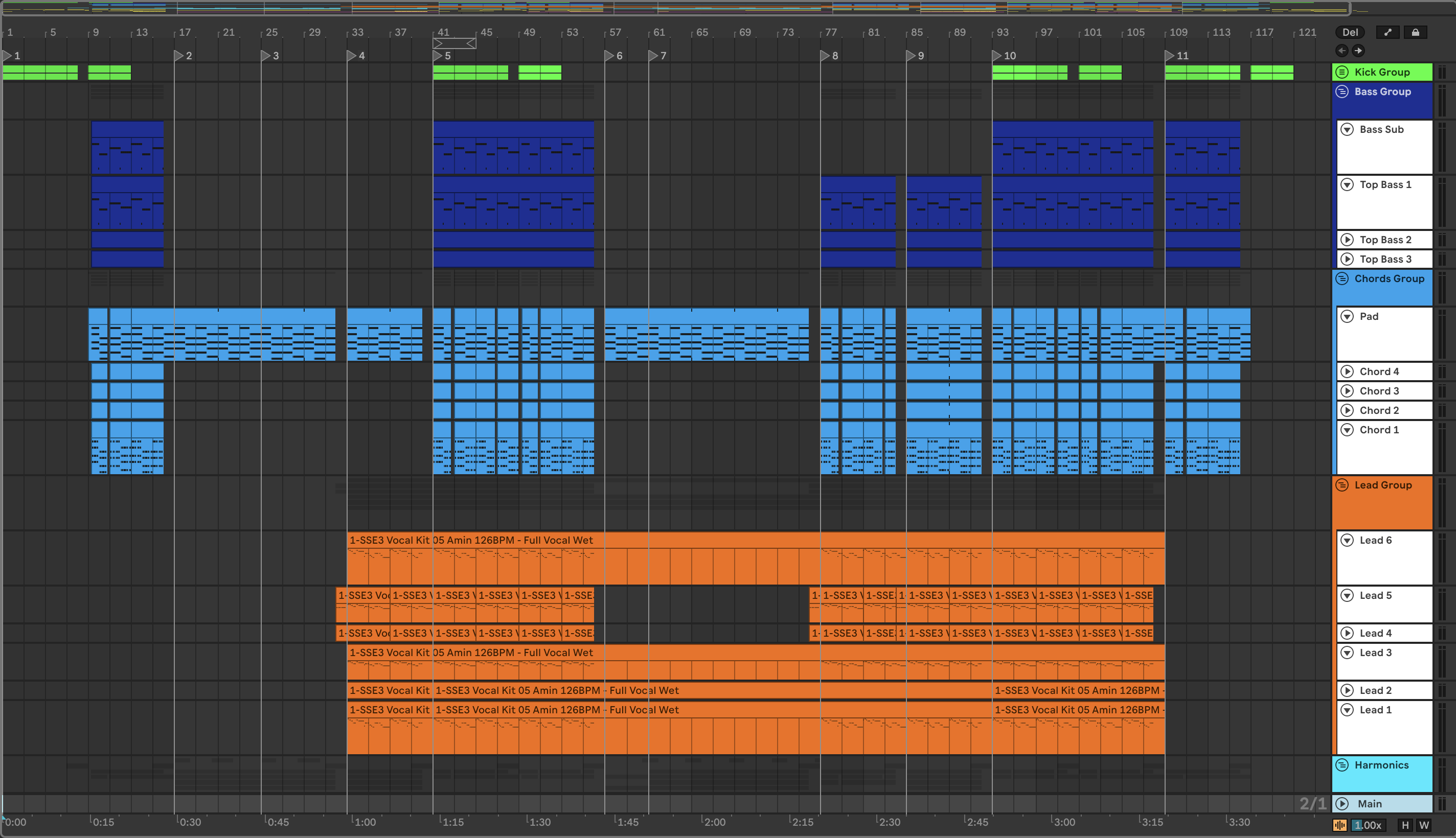Click locator marker 5 in timeline
This screenshot has width=1456, height=838.
pyautogui.click(x=438, y=56)
